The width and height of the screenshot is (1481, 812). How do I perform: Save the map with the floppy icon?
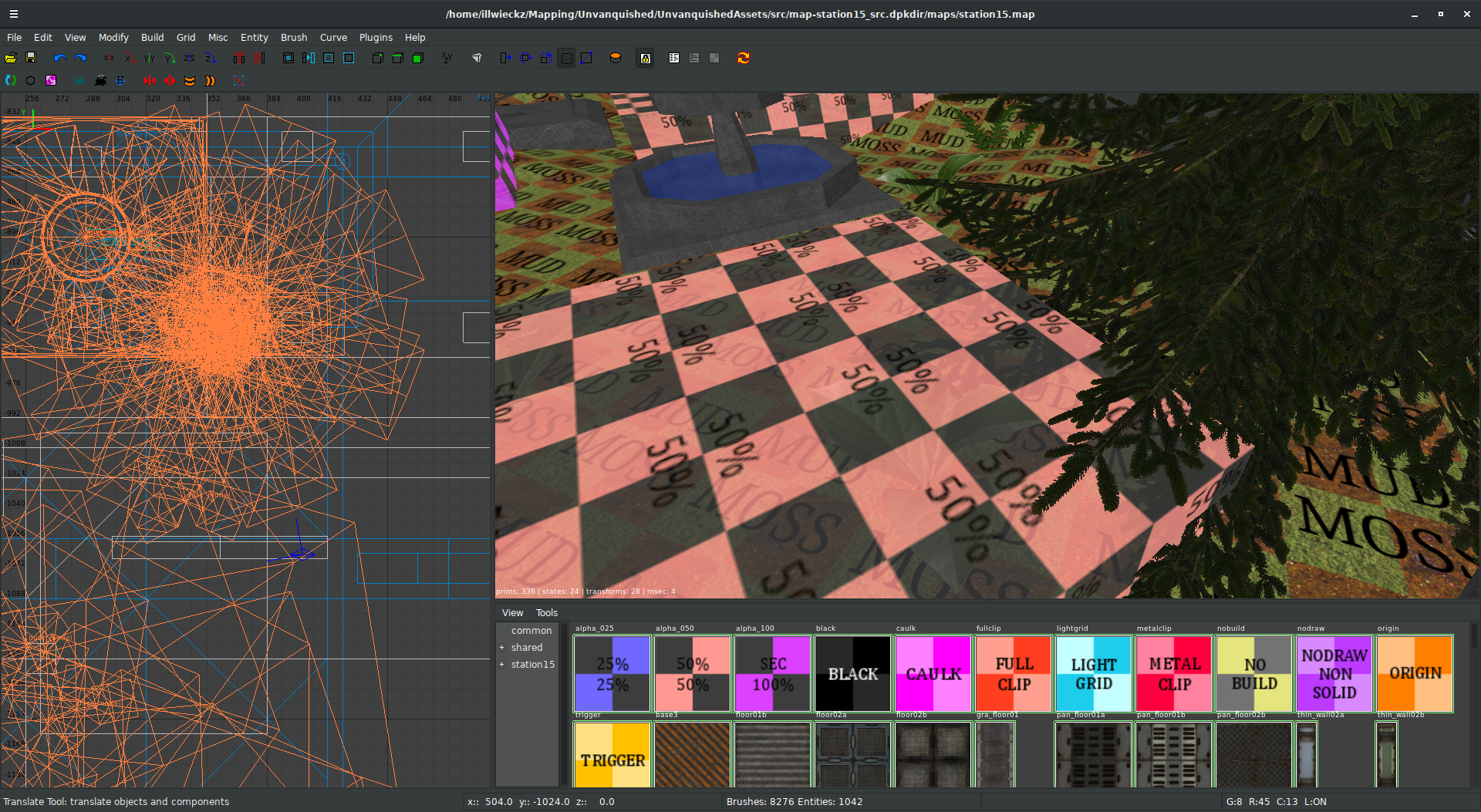pyautogui.click(x=31, y=58)
